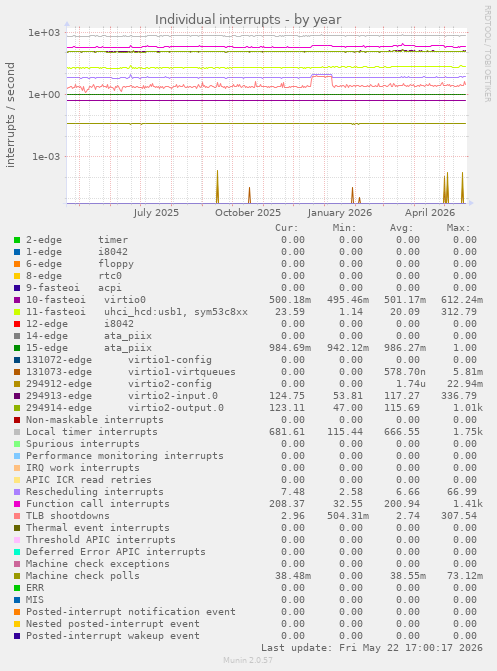
Task: Click the olive swatch for Machine check polls
Action: point(17,576)
